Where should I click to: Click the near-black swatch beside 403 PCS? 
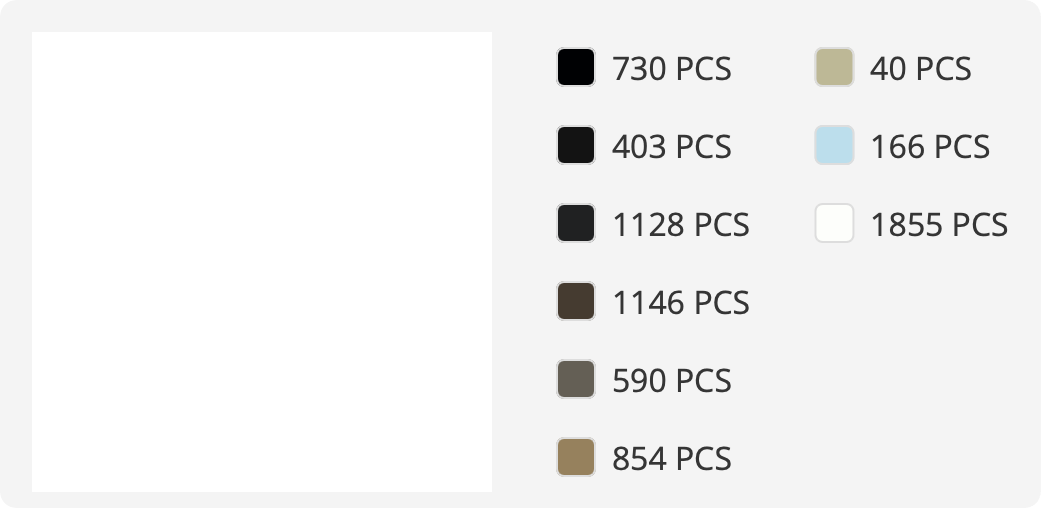point(575,145)
